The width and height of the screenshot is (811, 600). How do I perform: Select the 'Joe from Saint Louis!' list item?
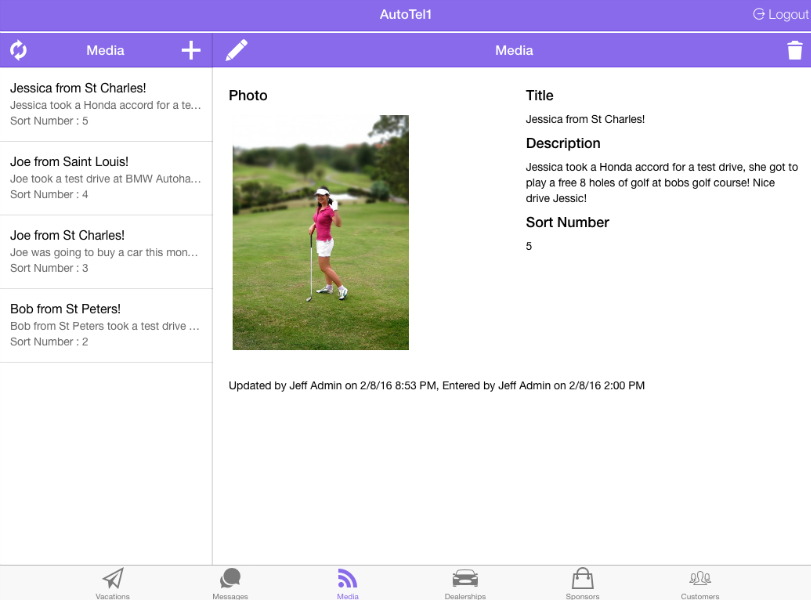click(106, 178)
